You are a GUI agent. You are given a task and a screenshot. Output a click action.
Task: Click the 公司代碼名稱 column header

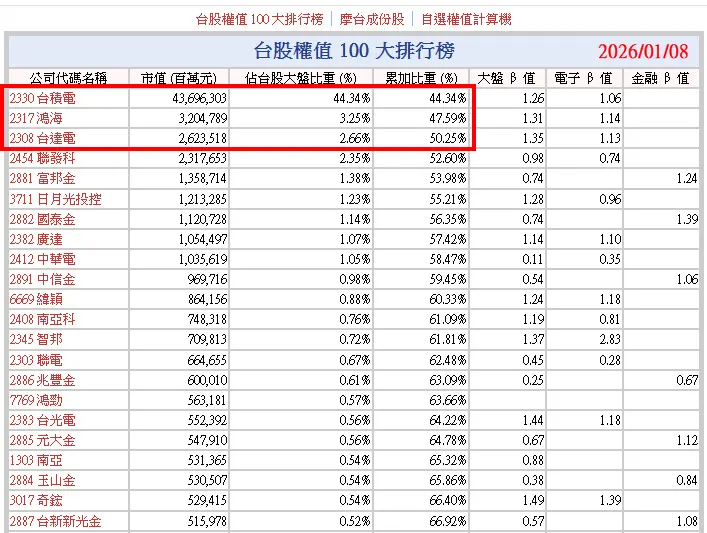tap(69, 78)
